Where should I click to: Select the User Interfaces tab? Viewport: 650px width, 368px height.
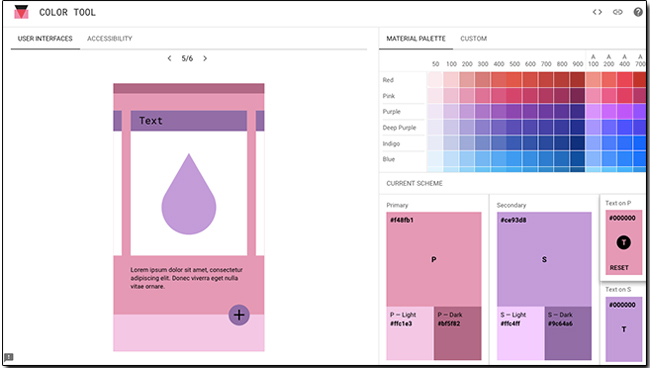(x=45, y=39)
